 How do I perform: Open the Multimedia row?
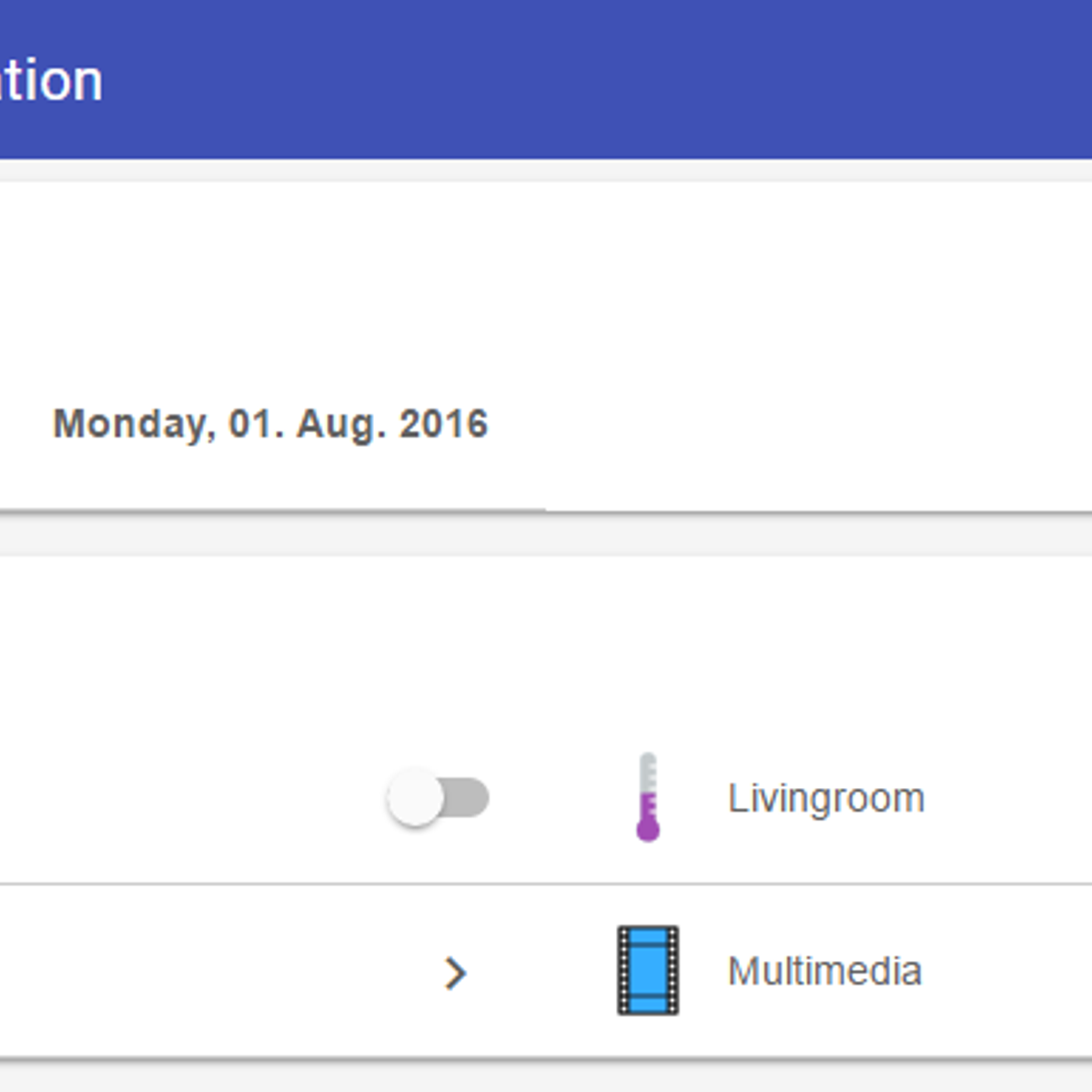pyautogui.click(x=546, y=971)
